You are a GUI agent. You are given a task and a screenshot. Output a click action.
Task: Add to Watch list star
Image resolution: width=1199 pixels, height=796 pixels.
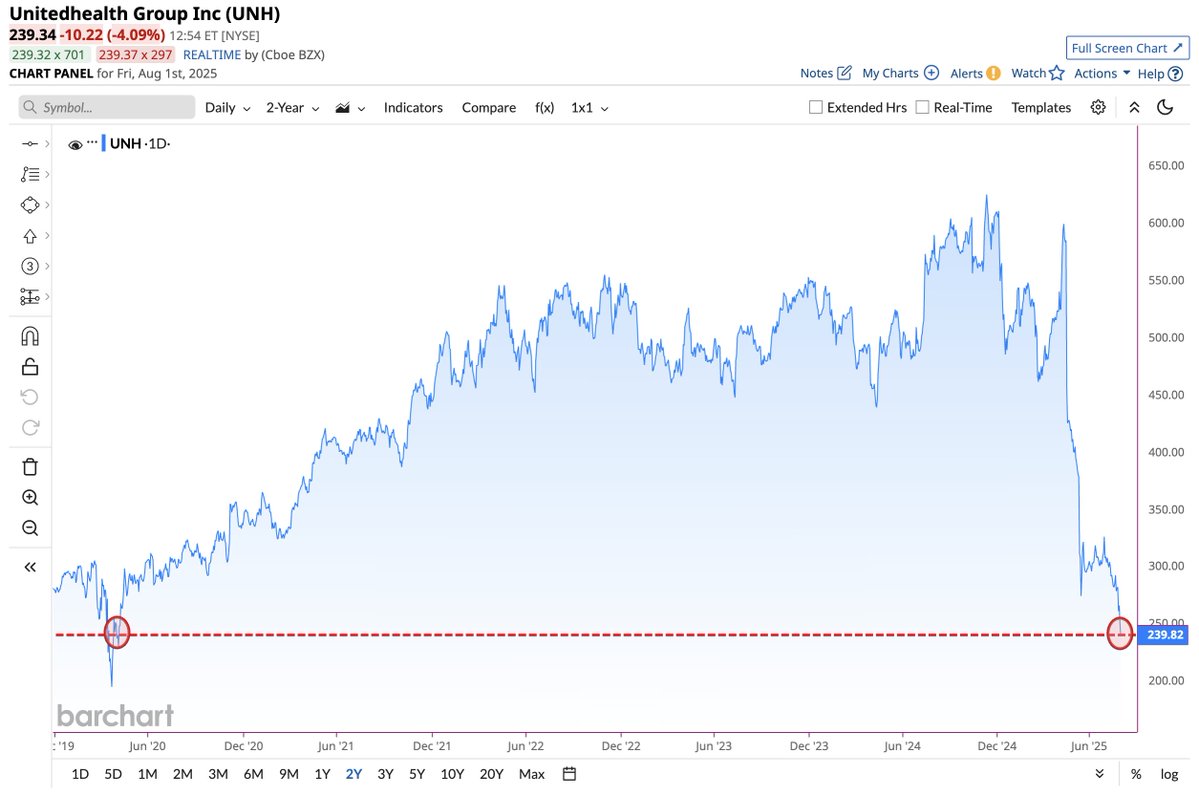[x=1037, y=73]
